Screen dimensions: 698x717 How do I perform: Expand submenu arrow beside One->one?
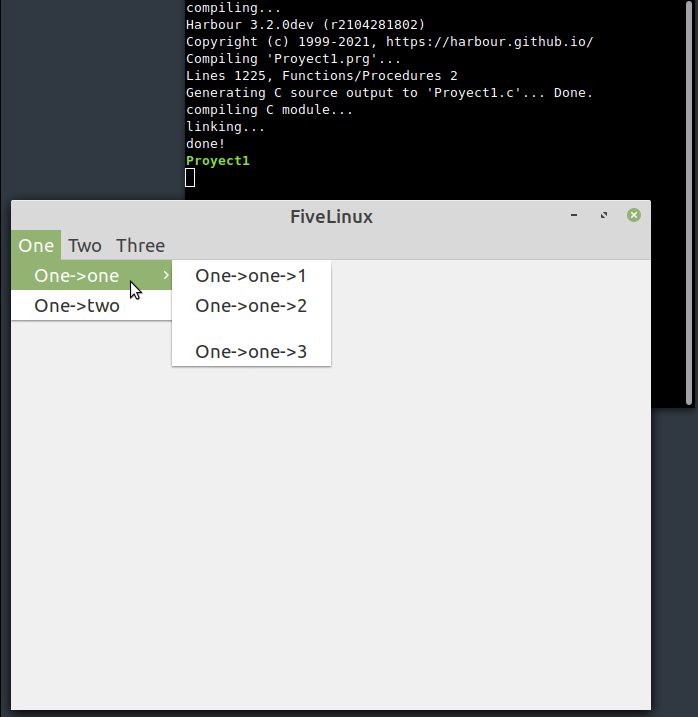click(x=166, y=275)
